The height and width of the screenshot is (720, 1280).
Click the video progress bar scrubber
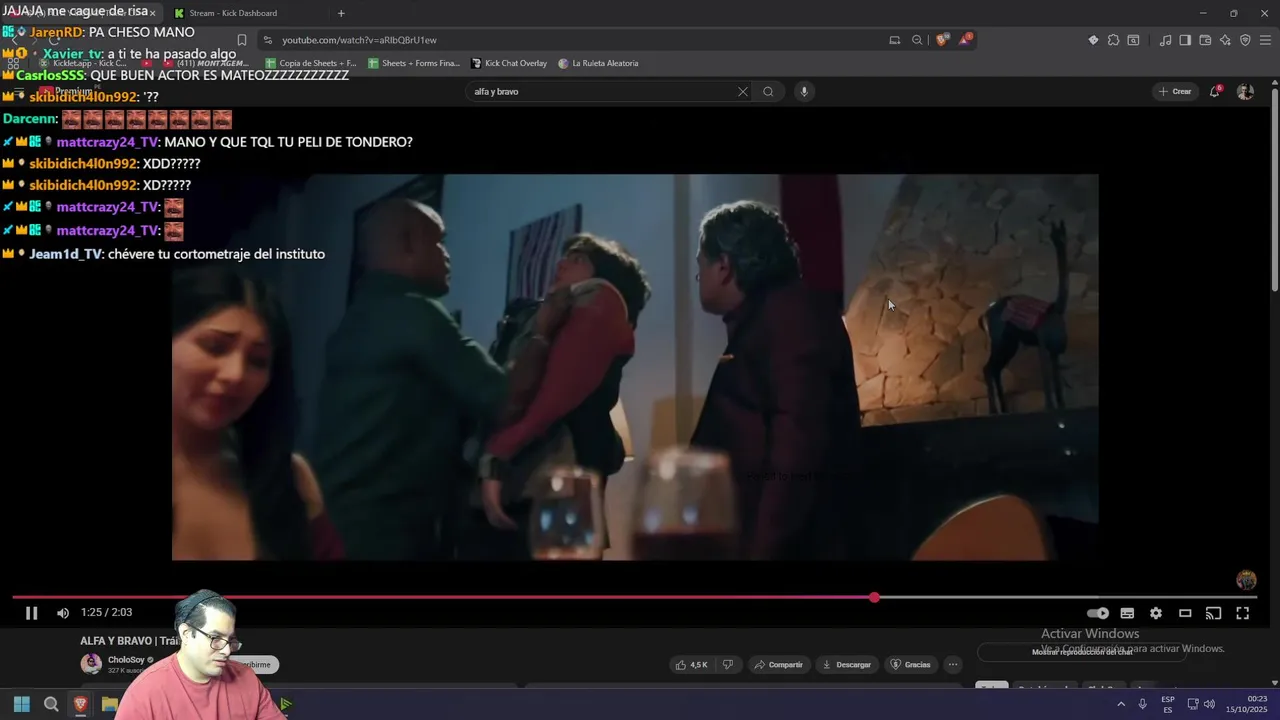874,597
